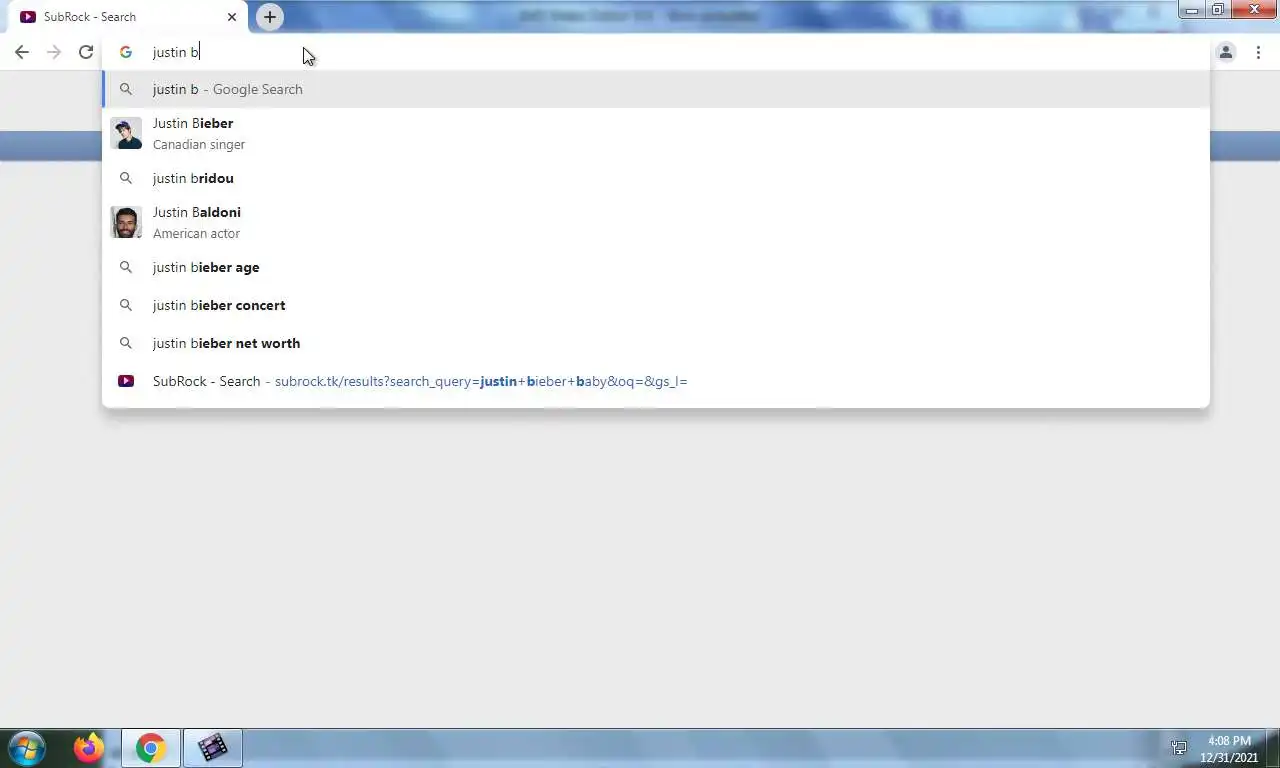The width and height of the screenshot is (1280, 768).
Task: Click the 'Canadian singer' description text
Action: [x=199, y=144]
